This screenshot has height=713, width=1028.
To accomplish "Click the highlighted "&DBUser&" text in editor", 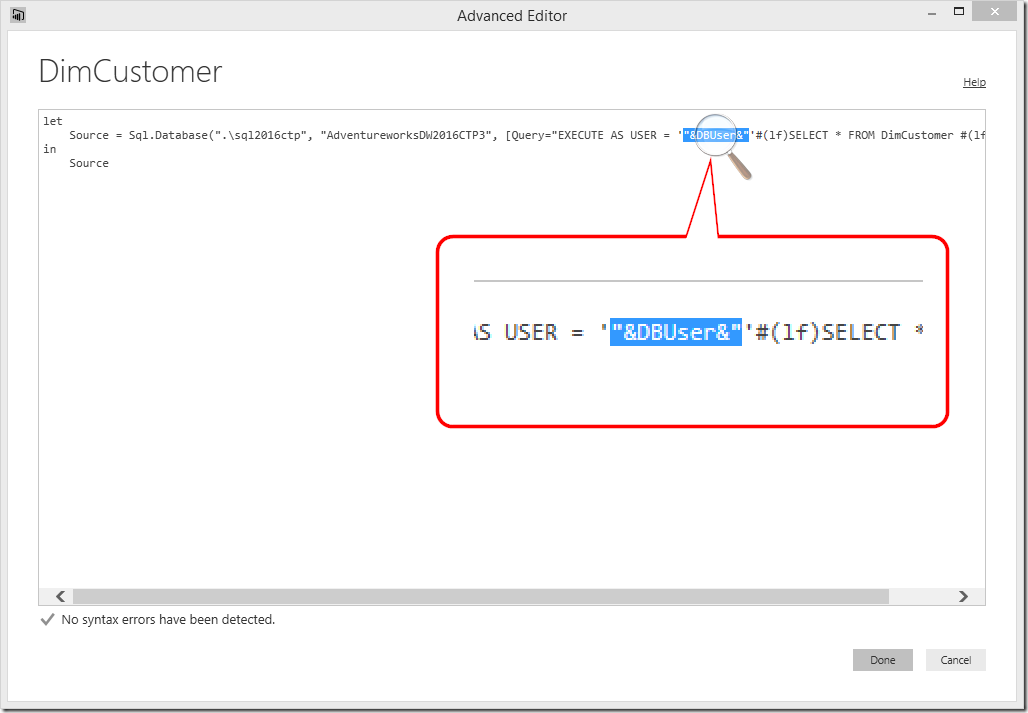I will 715,135.
